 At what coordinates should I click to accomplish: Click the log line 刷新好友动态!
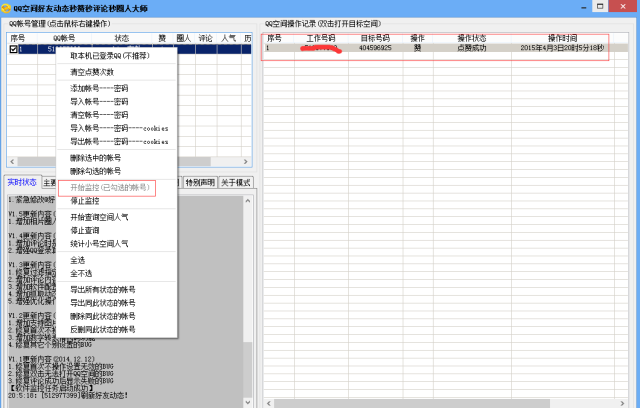[x=68, y=395]
